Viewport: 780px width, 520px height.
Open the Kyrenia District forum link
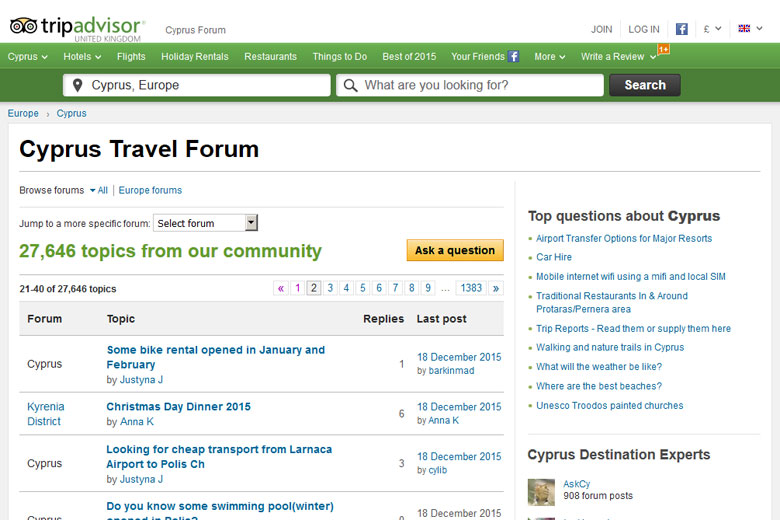pyautogui.click(x=46, y=414)
